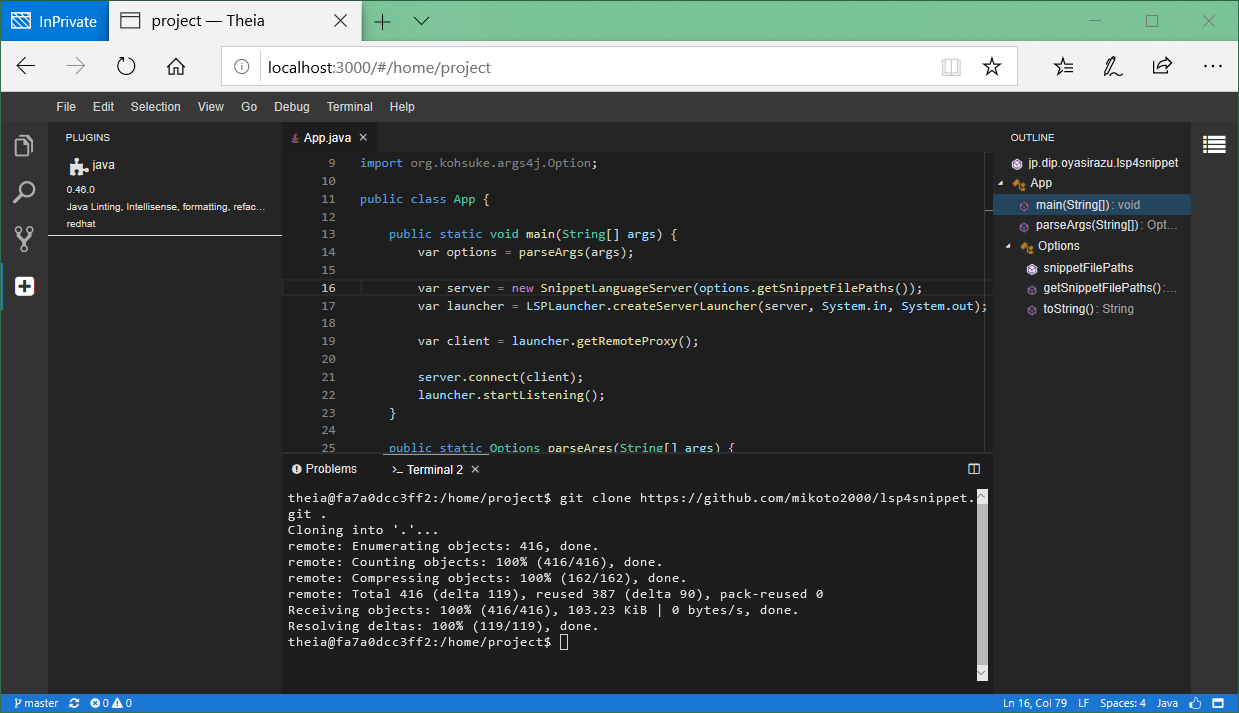
Task: Toggle the bottom panel from the status bar
Action: point(1218,703)
